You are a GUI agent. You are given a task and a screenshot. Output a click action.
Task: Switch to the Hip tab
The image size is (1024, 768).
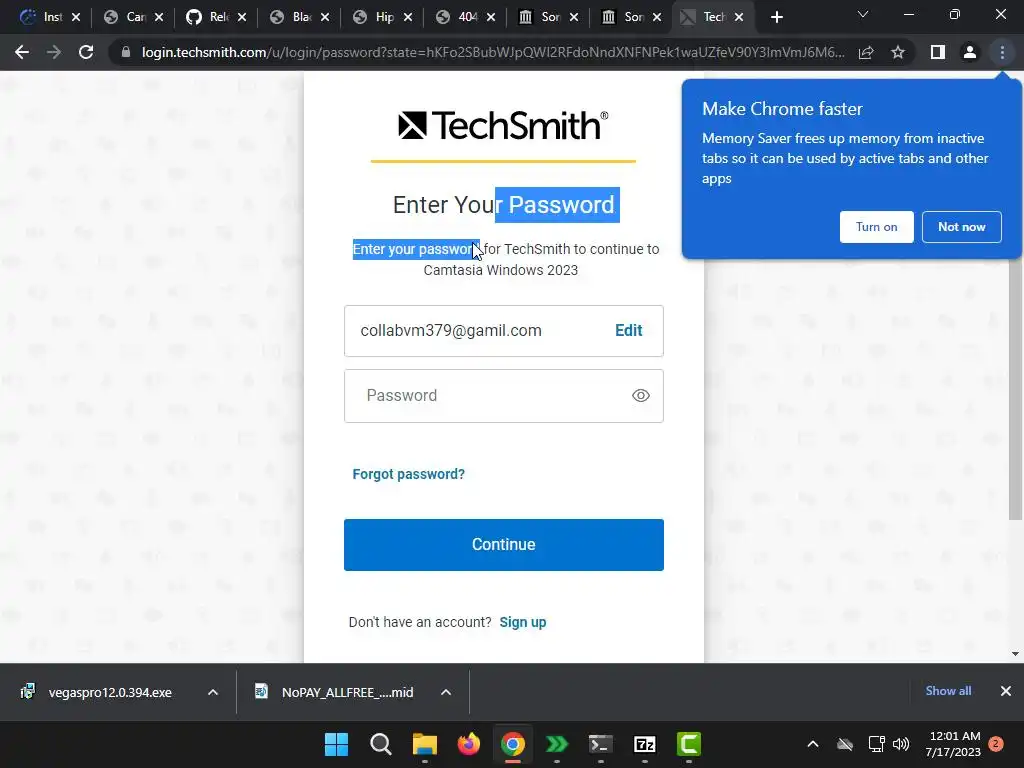click(x=375, y=17)
